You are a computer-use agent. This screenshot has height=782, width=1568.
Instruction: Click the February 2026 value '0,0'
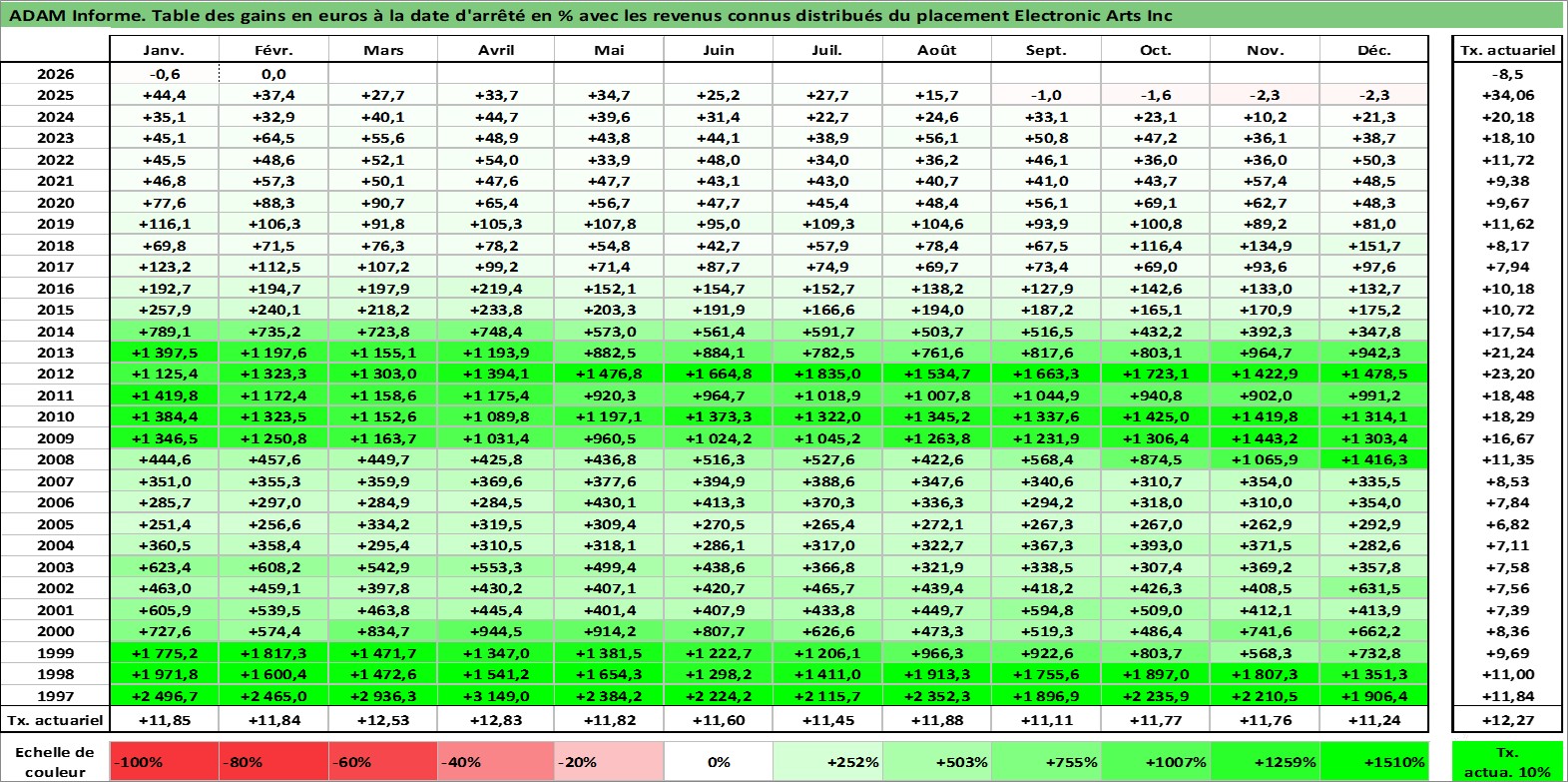pyautogui.click(x=273, y=74)
